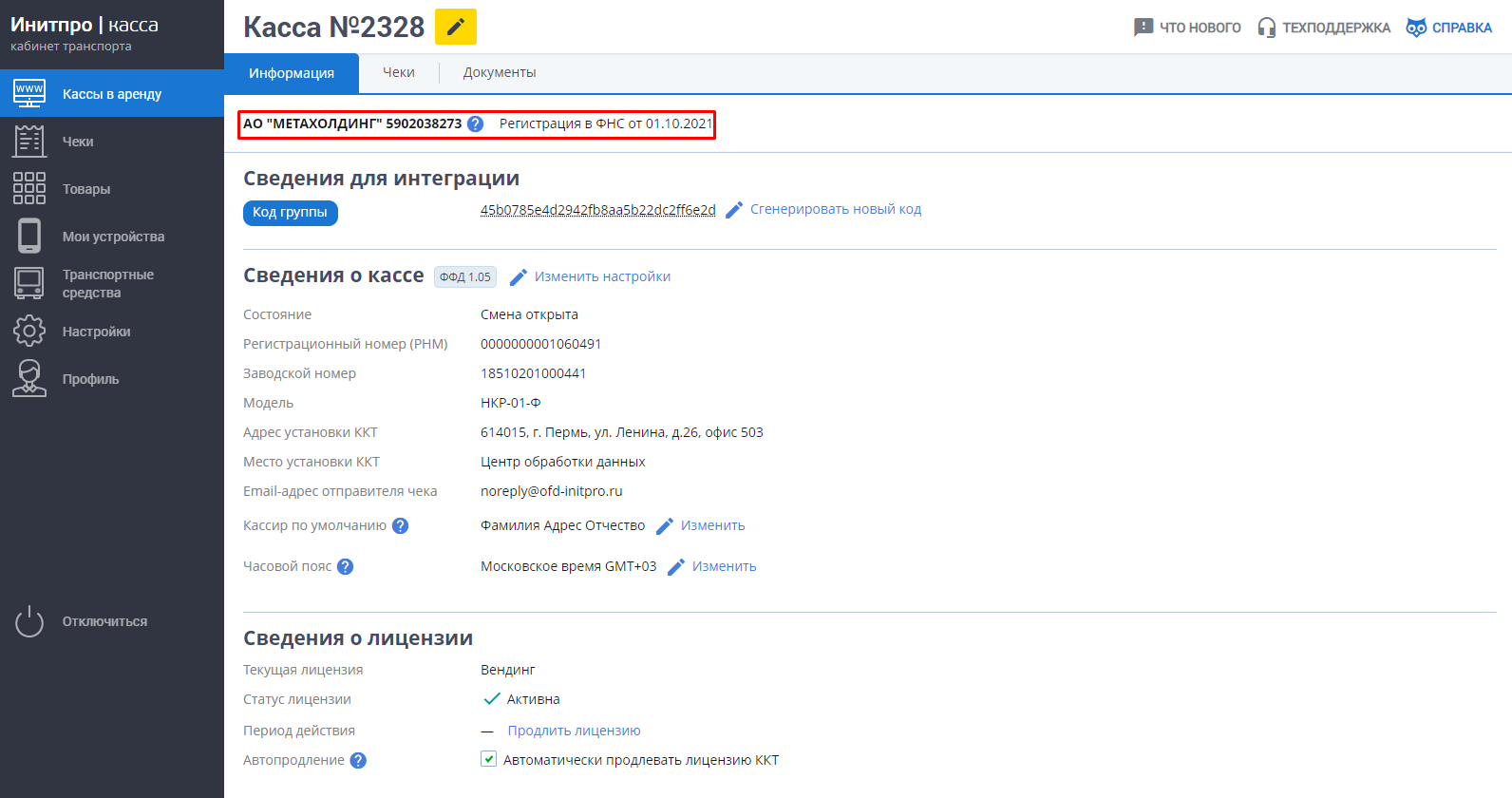Click the Профиль person icon
Screen dimensions: 1512x798
click(29, 378)
